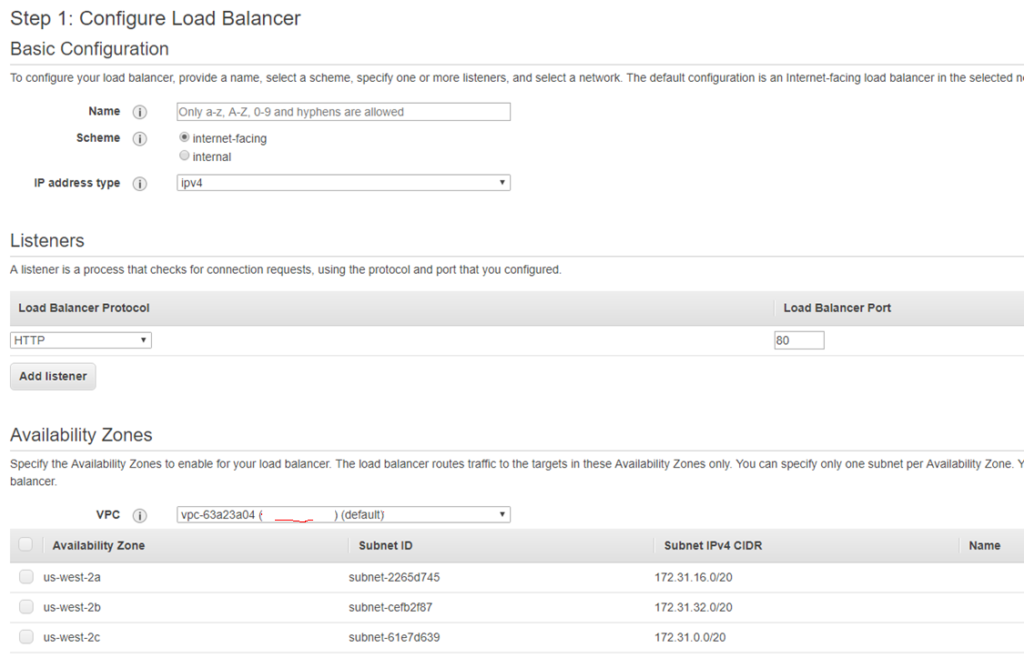Click the info icon next to Name

point(139,111)
